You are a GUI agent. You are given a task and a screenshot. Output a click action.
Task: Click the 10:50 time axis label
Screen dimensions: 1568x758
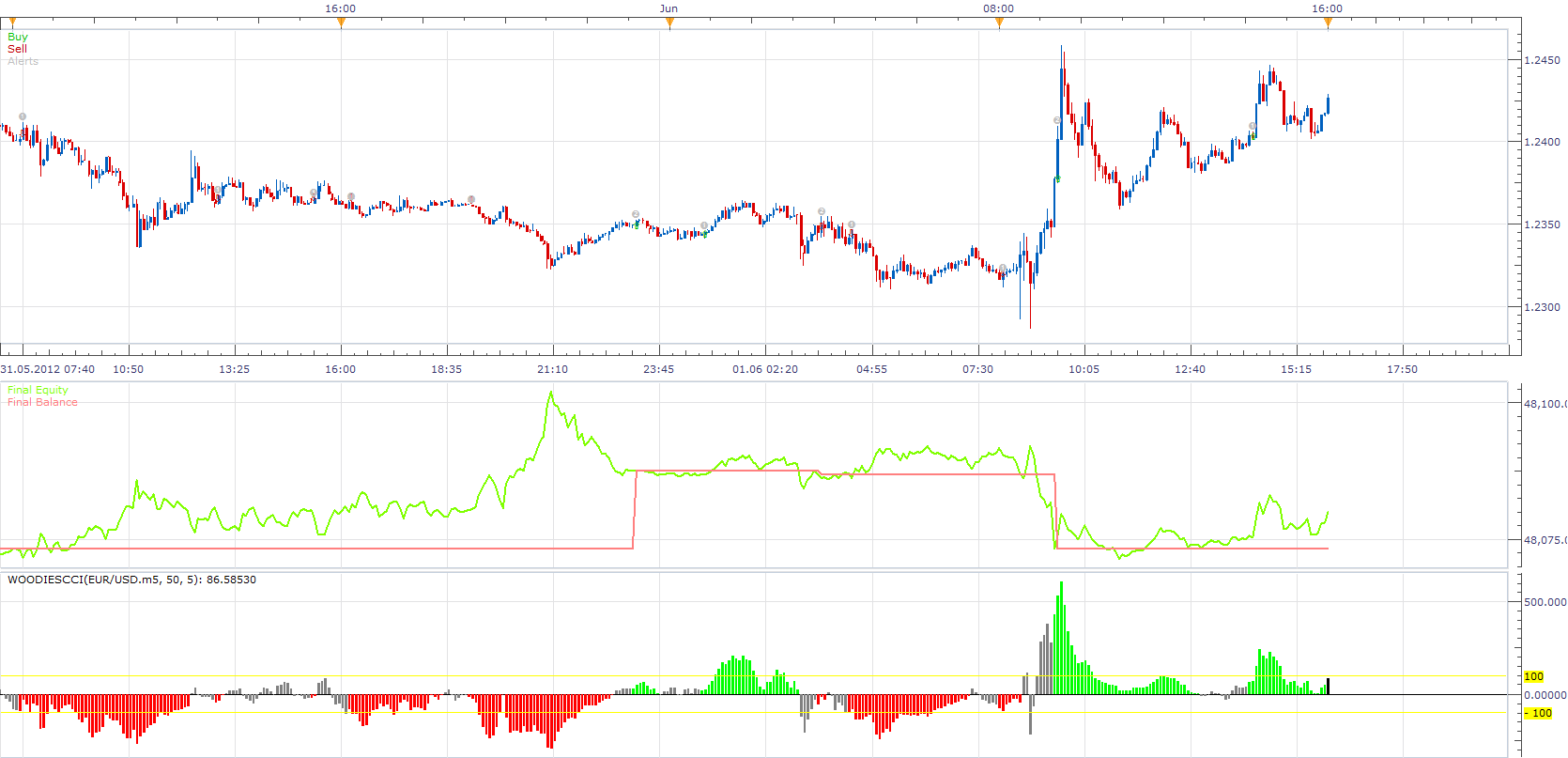pyautogui.click(x=129, y=369)
